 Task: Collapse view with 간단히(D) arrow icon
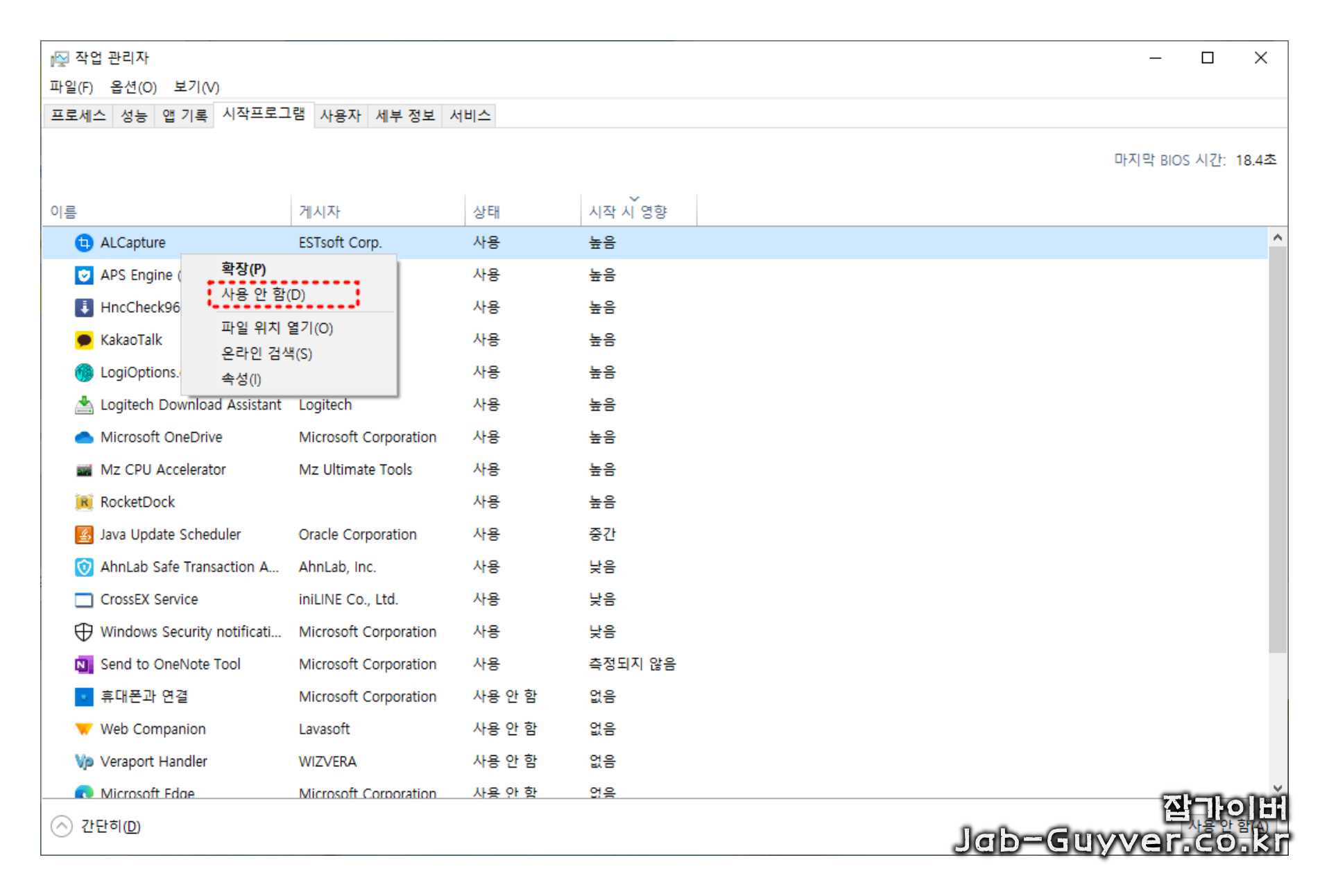(x=62, y=826)
